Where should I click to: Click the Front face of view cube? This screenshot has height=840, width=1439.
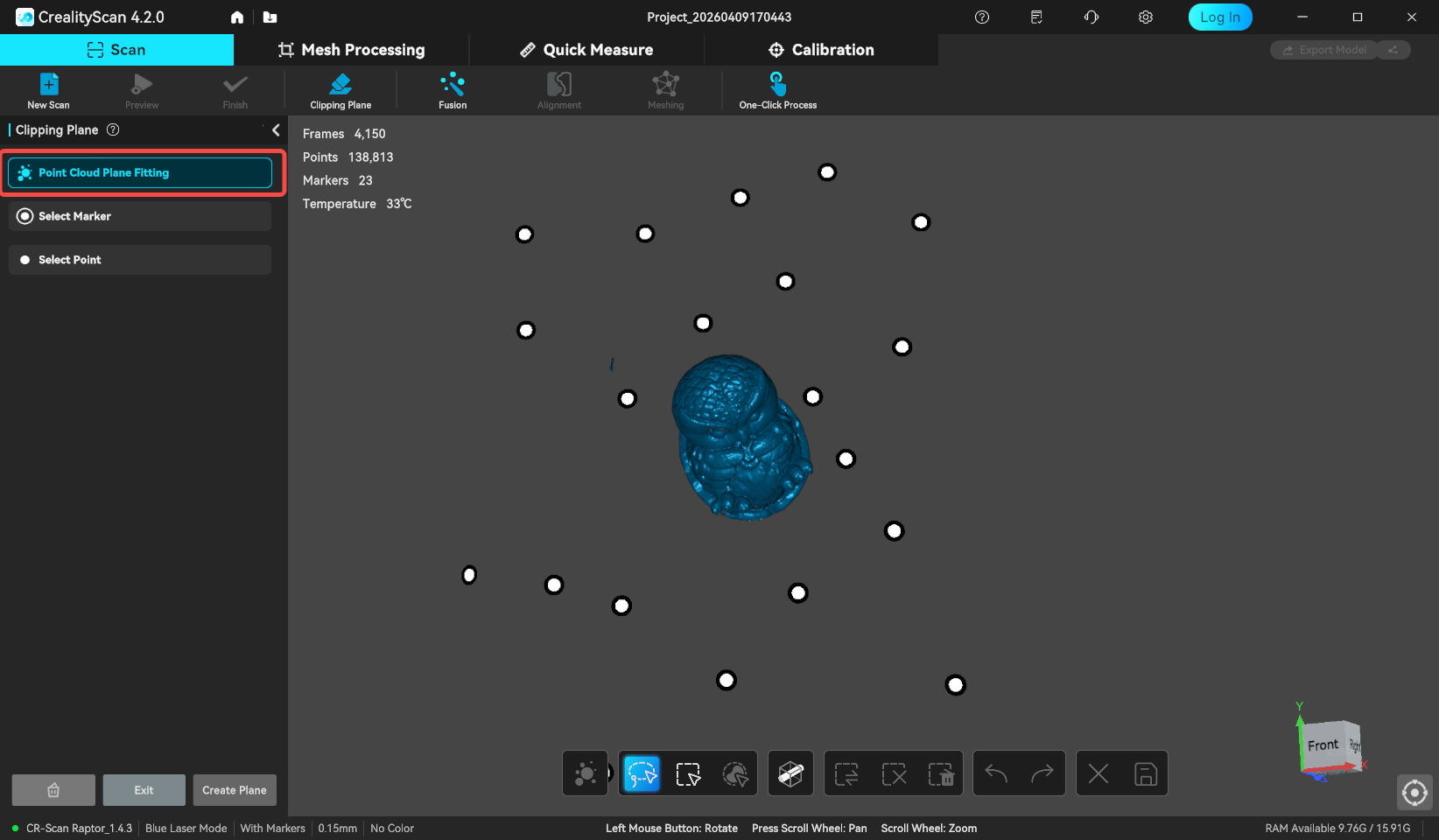point(1323,745)
